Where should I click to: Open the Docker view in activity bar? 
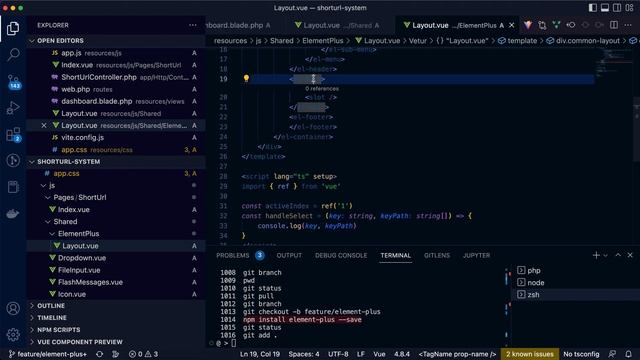pyautogui.click(x=13, y=213)
